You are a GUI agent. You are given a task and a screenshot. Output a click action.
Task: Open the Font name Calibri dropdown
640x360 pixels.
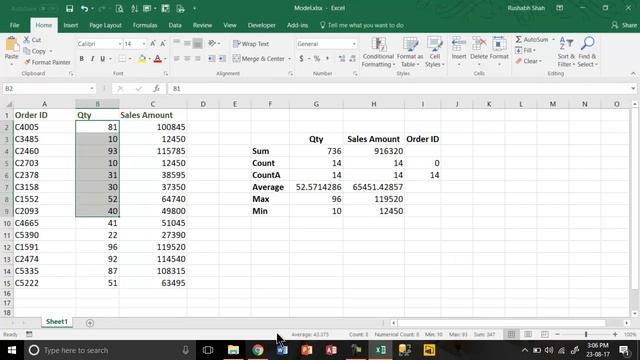pos(120,44)
